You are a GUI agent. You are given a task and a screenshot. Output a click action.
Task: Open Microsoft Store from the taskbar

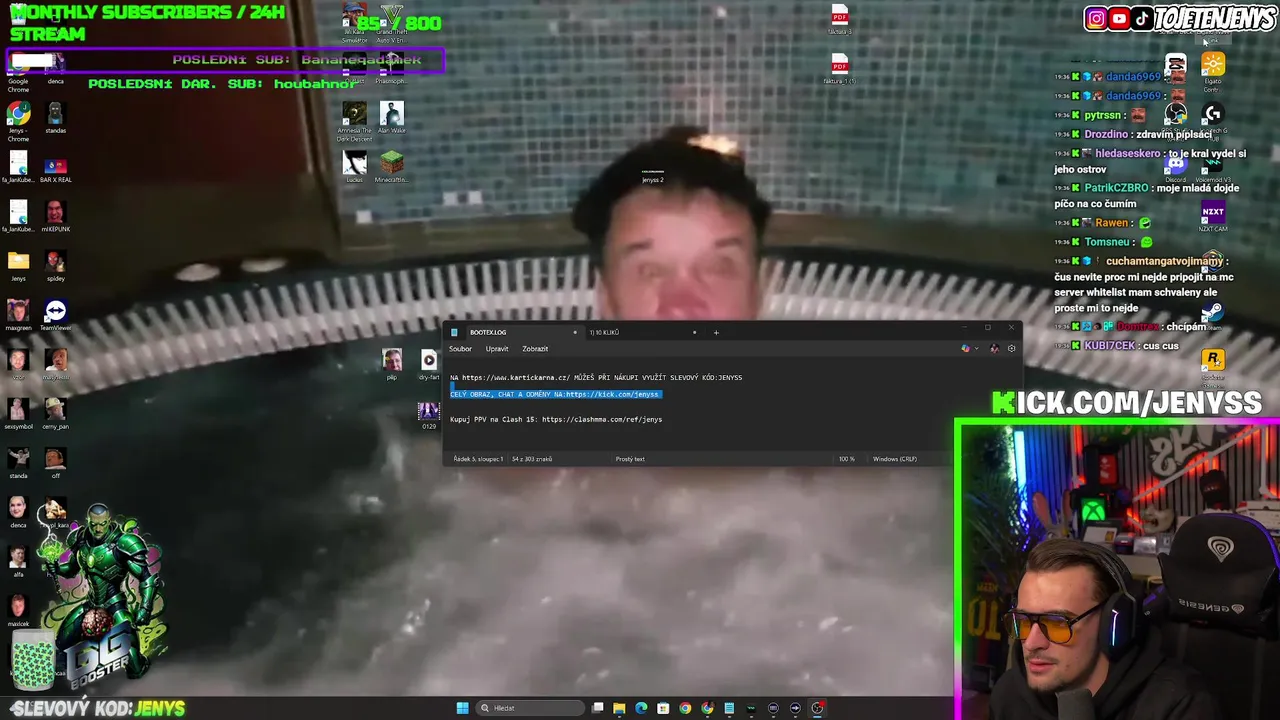[x=663, y=708]
